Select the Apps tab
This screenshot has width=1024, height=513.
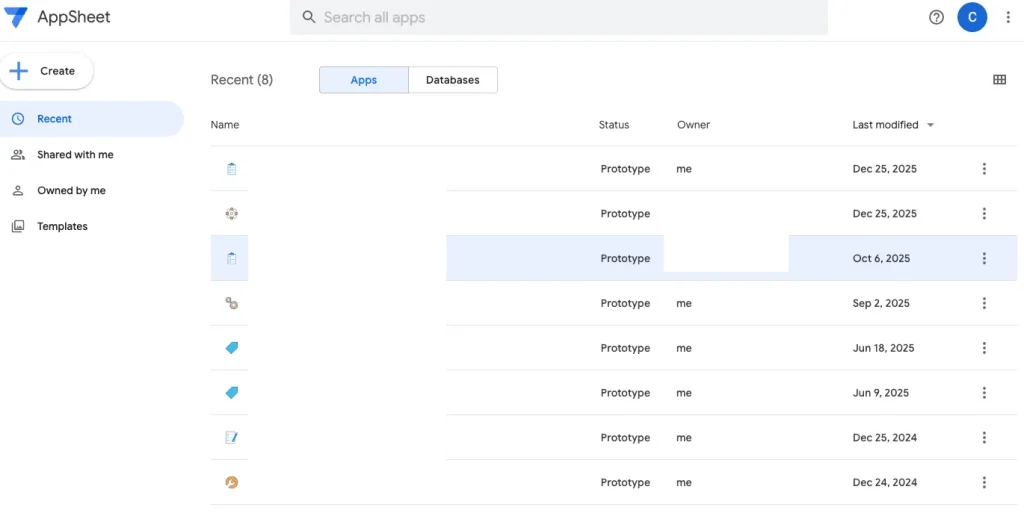point(364,80)
